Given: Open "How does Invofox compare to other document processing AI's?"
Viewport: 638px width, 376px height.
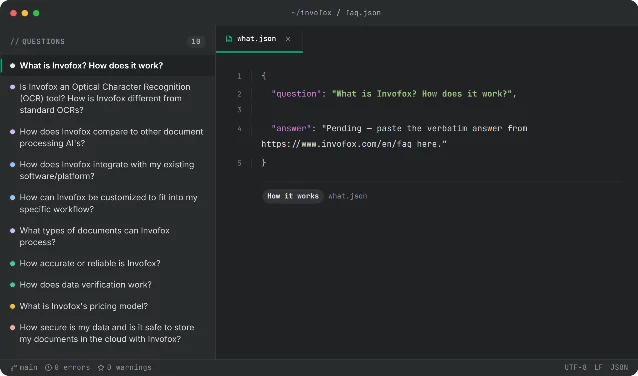Looking at the screenshot, I should click(x=108, y=138).
